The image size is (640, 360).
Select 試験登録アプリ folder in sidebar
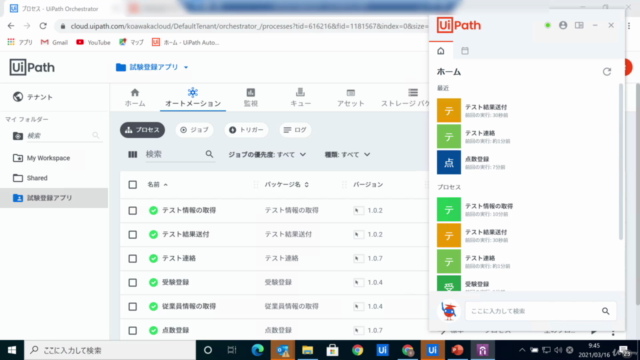54,198
